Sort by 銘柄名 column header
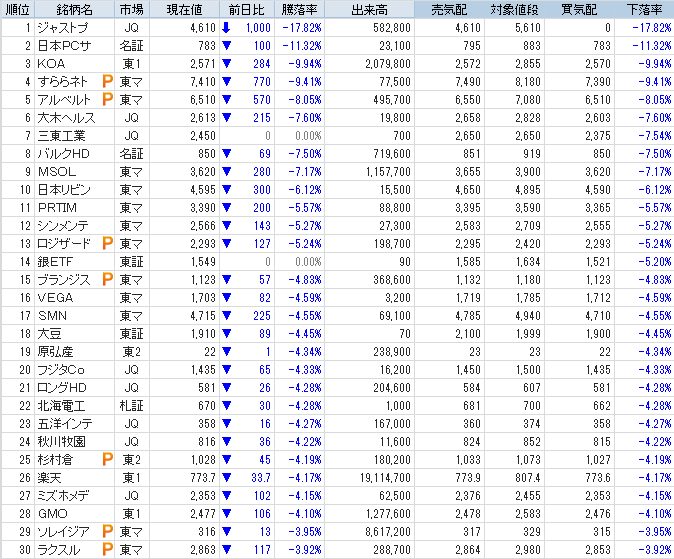Viewport: 674px width, 559px height. tap(74, 9)
